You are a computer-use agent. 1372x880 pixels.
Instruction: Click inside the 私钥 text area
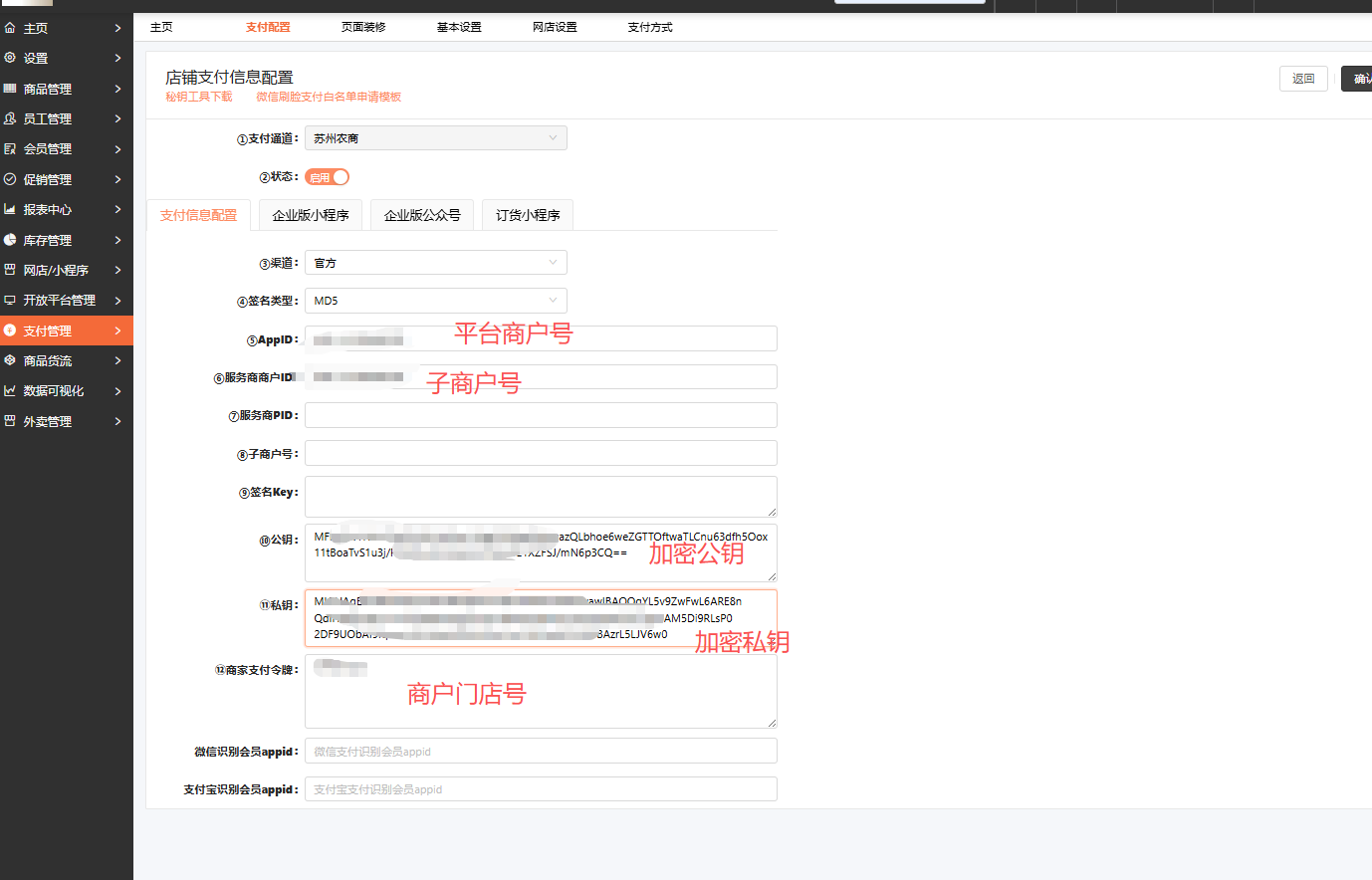541,618
